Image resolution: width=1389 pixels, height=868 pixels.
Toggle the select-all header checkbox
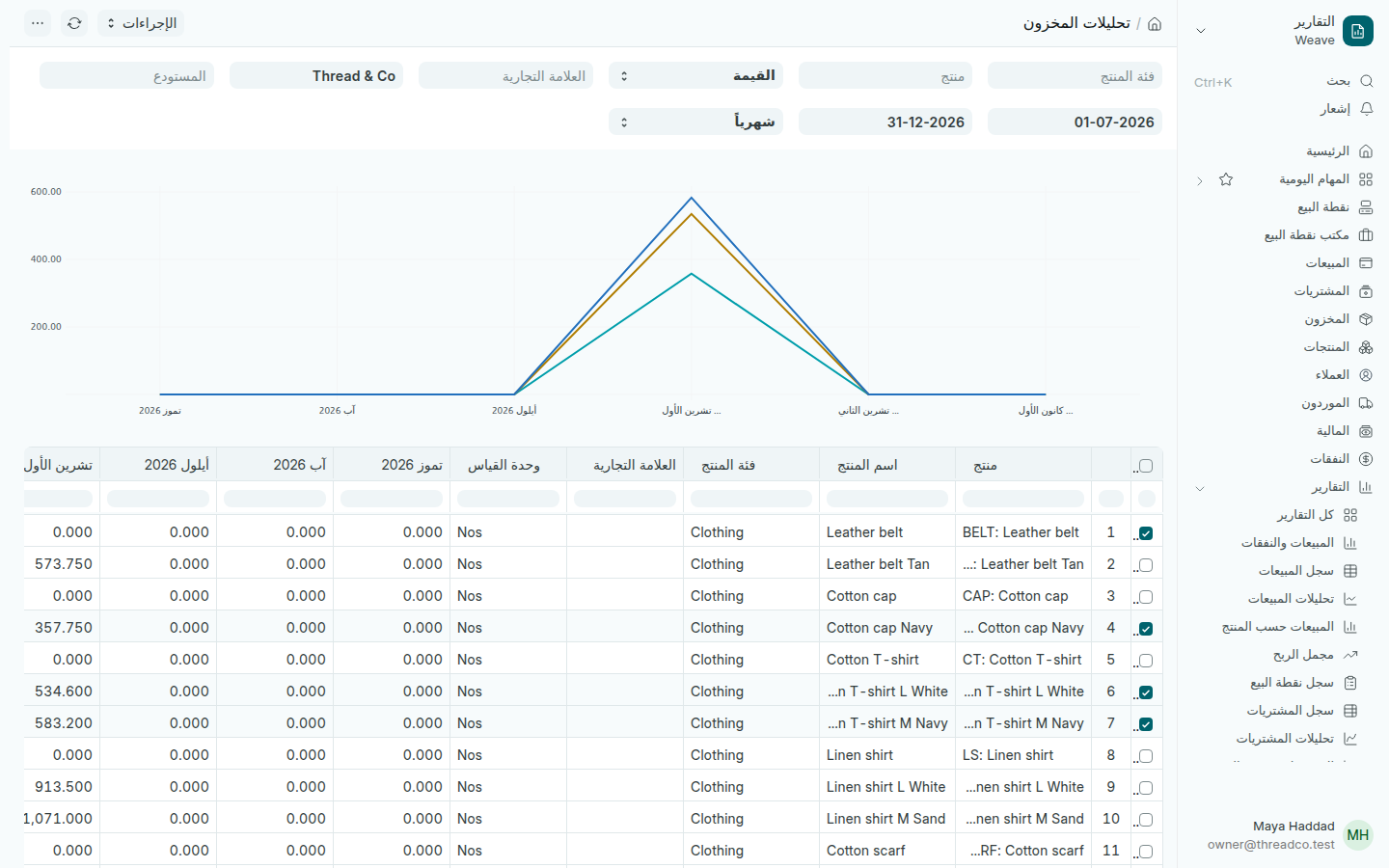tap(1146, 466)
